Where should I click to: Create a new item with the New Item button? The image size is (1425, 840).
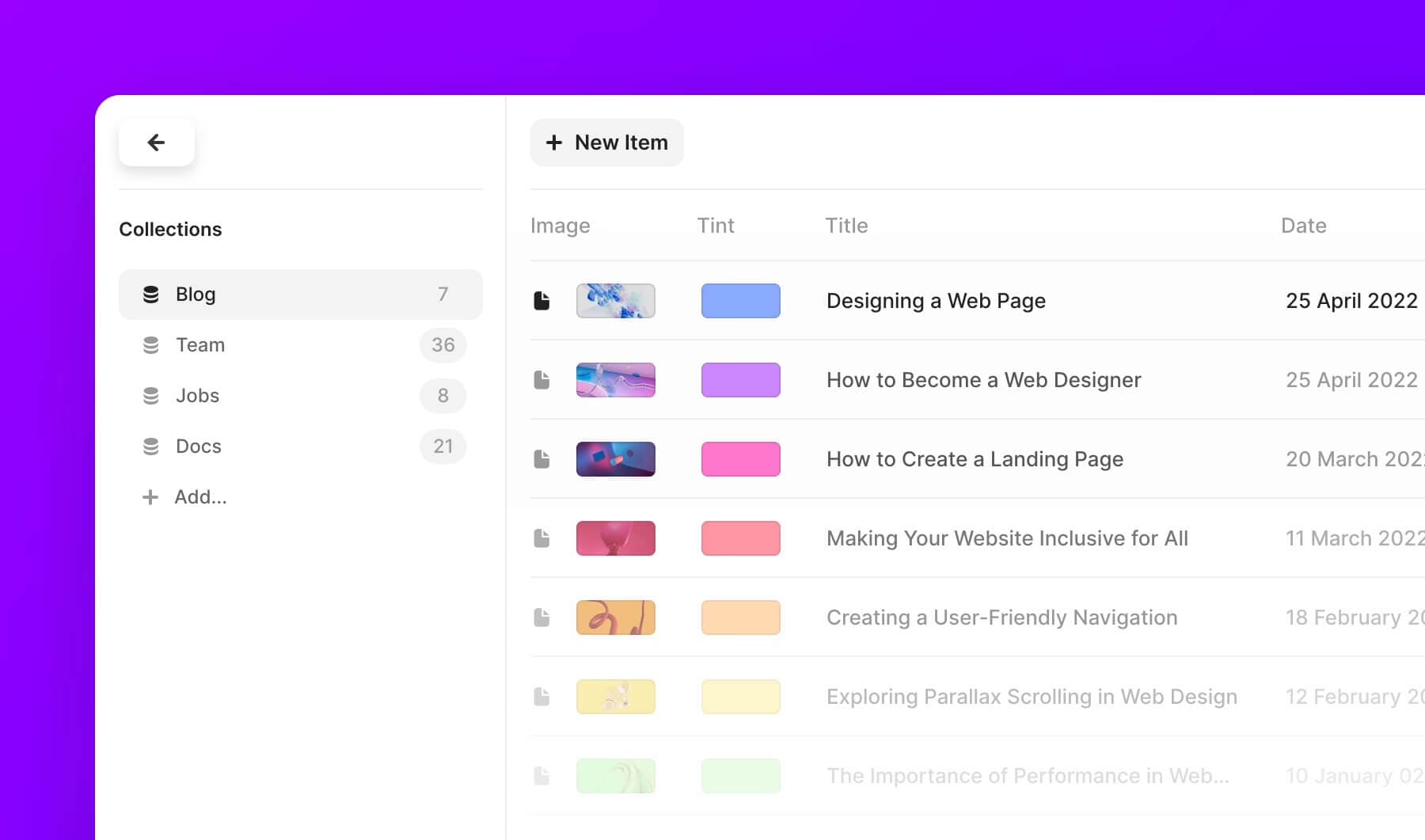tap(606, 143)
